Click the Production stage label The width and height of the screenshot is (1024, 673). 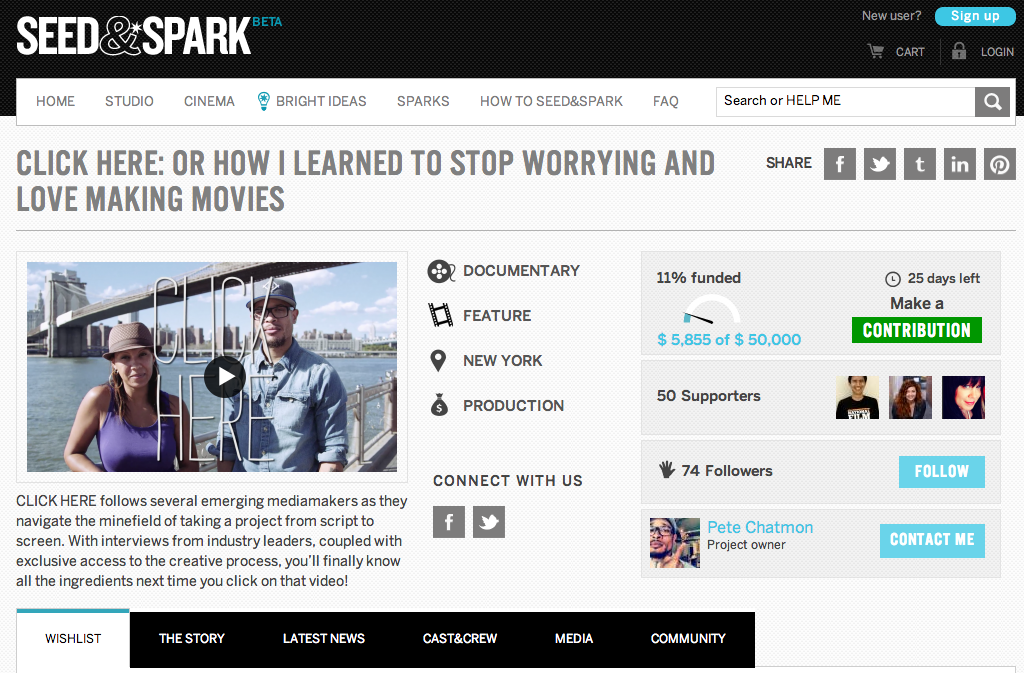[513, 406]
